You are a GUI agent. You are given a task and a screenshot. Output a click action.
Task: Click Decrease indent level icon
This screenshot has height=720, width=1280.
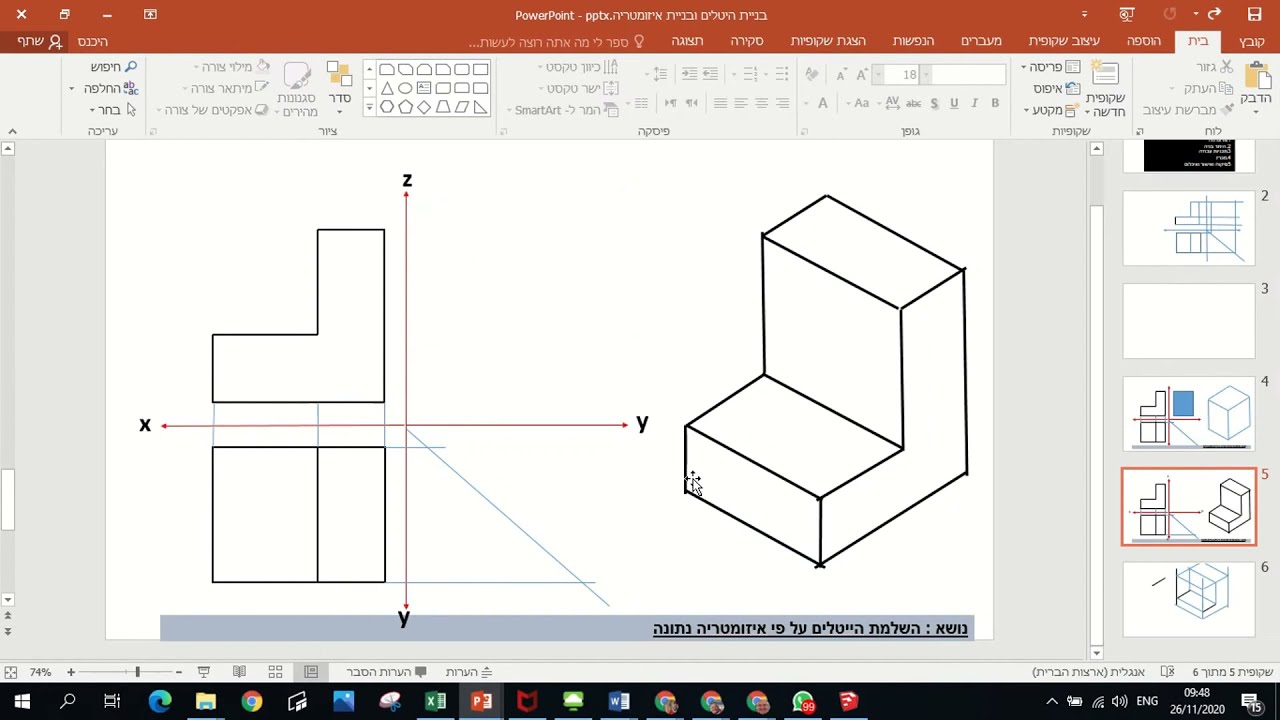[x=710, y=75]
